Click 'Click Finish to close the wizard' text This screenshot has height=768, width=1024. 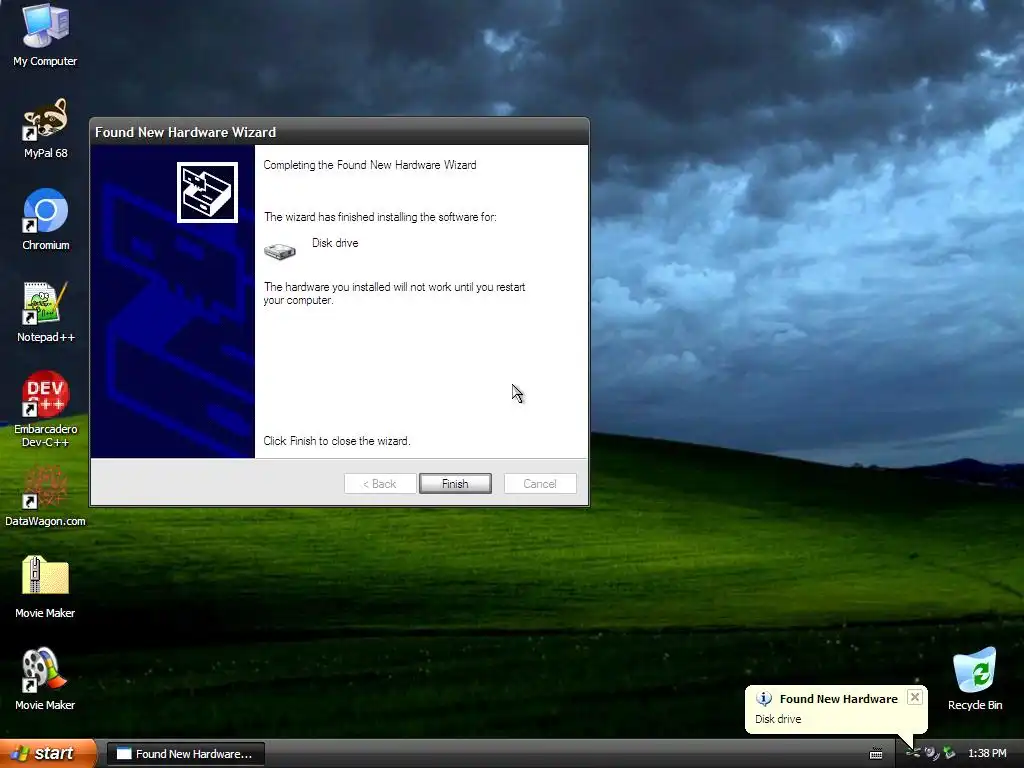pyautogui.click(x=336, y=441)
